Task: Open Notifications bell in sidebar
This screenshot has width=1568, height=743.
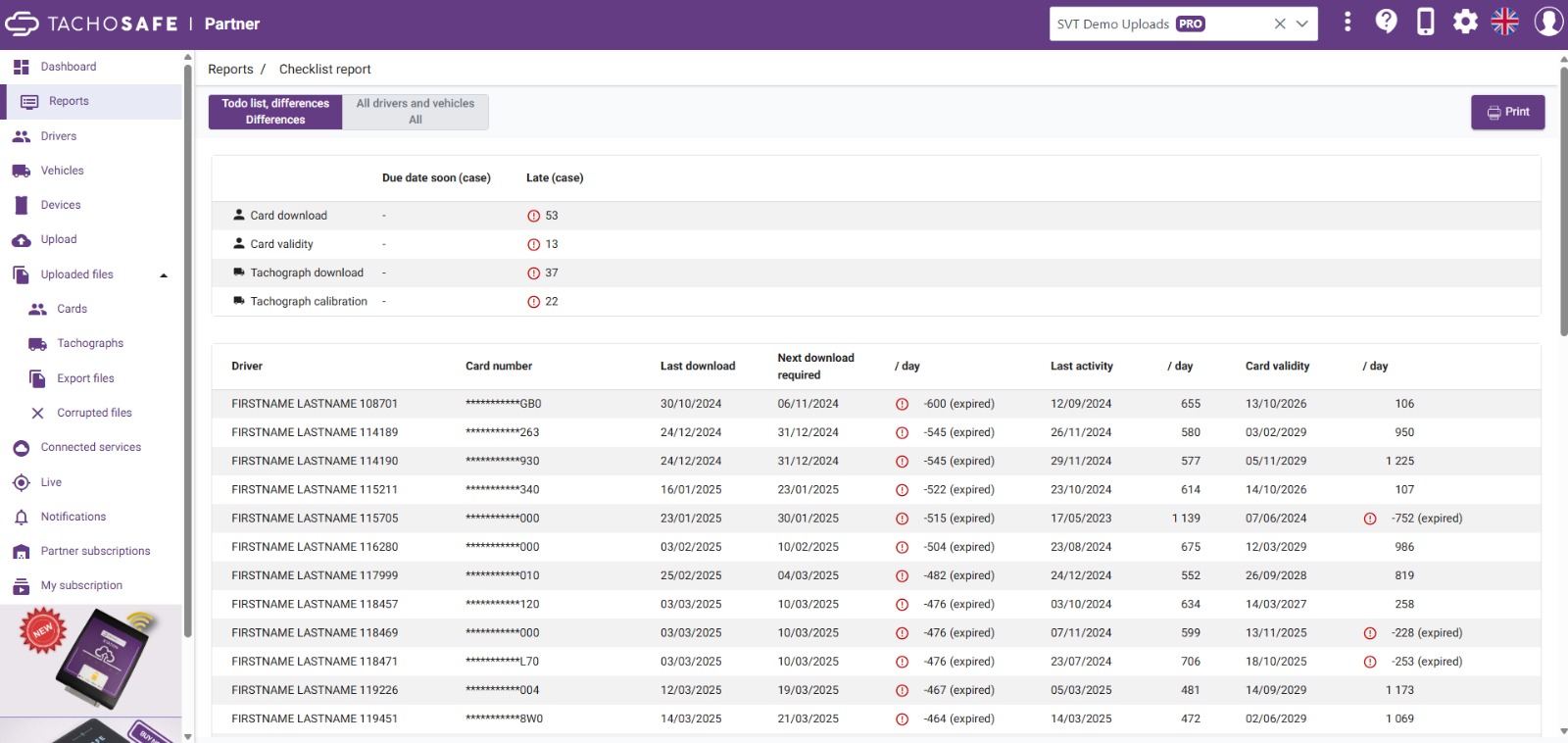Action: (22, 517)
